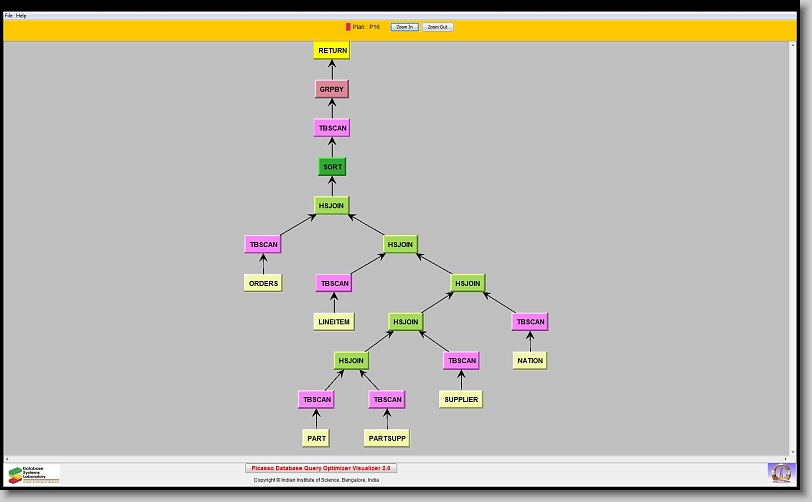Select the GRPBY operator node
812x502 pixels.
tap(331, 89)
